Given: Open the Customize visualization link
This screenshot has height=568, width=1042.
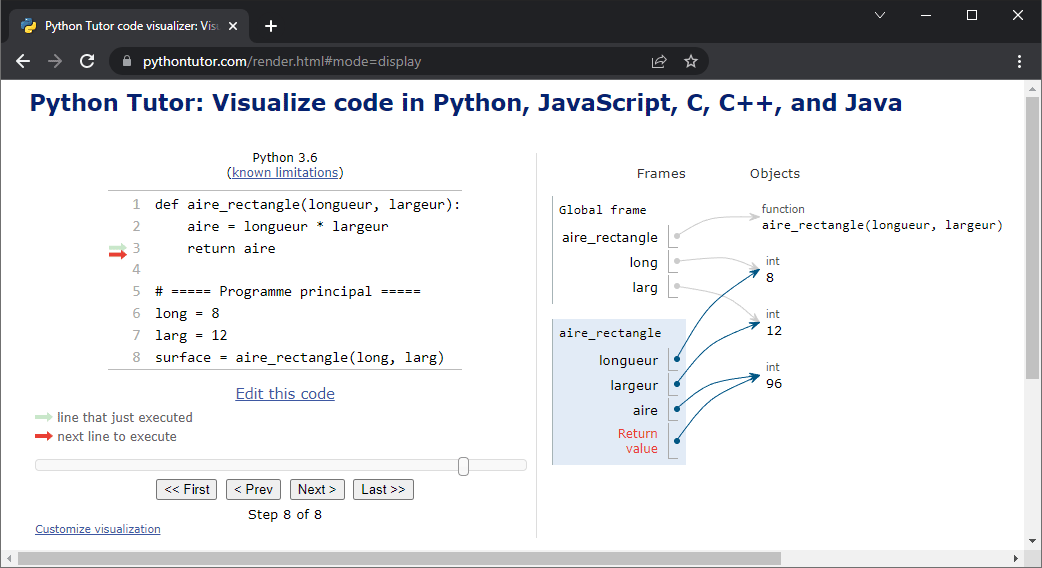Looking at the screenshot, I should (x=98, y=529).
